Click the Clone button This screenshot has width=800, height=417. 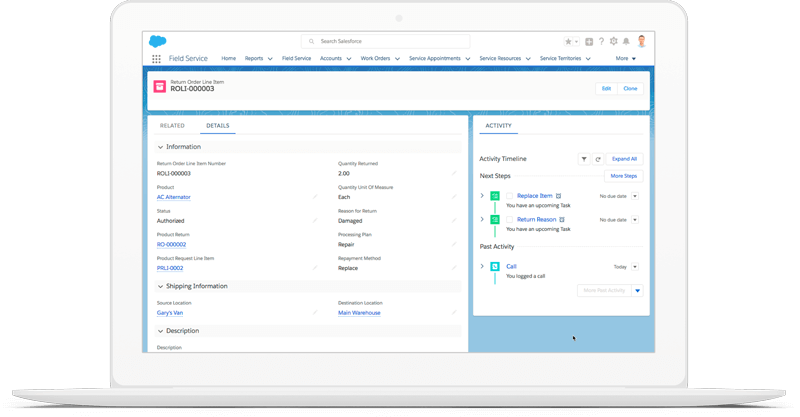pos(630,89)
